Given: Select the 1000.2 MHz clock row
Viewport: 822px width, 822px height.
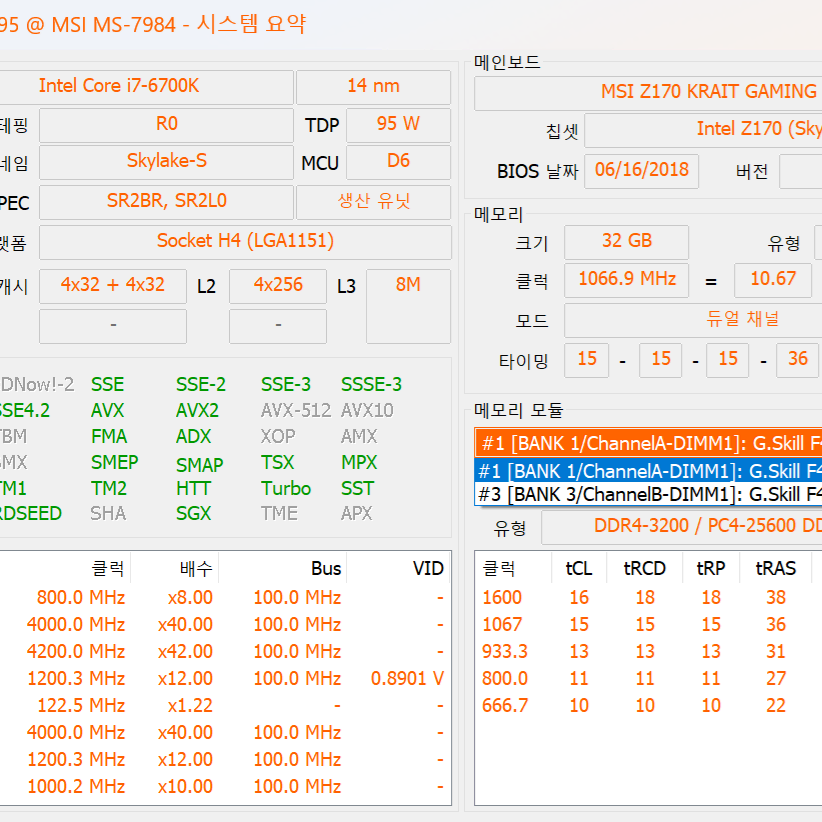Looking at the screenshot, I should (x=225, y=786).
